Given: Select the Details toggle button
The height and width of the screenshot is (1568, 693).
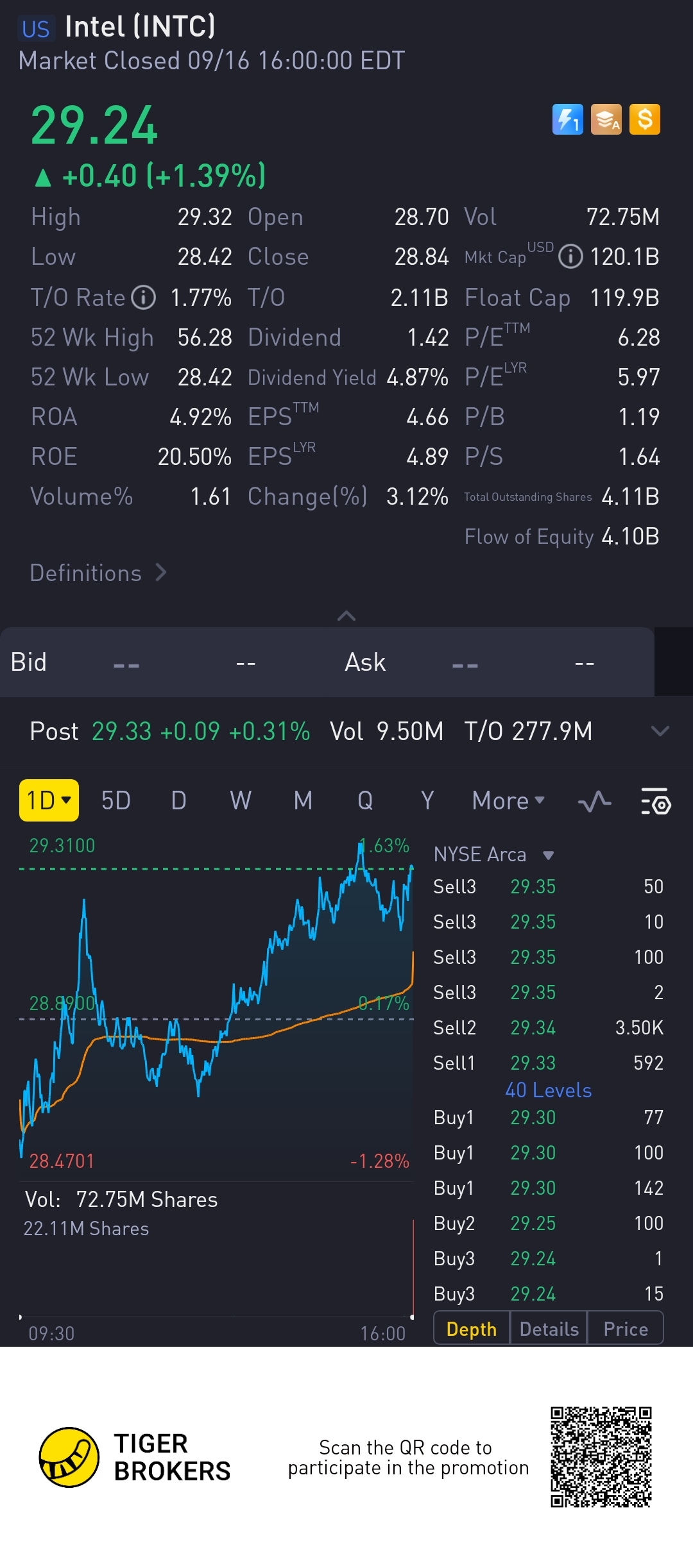Looking at the screenshot, I should (x=549, y=1329).
